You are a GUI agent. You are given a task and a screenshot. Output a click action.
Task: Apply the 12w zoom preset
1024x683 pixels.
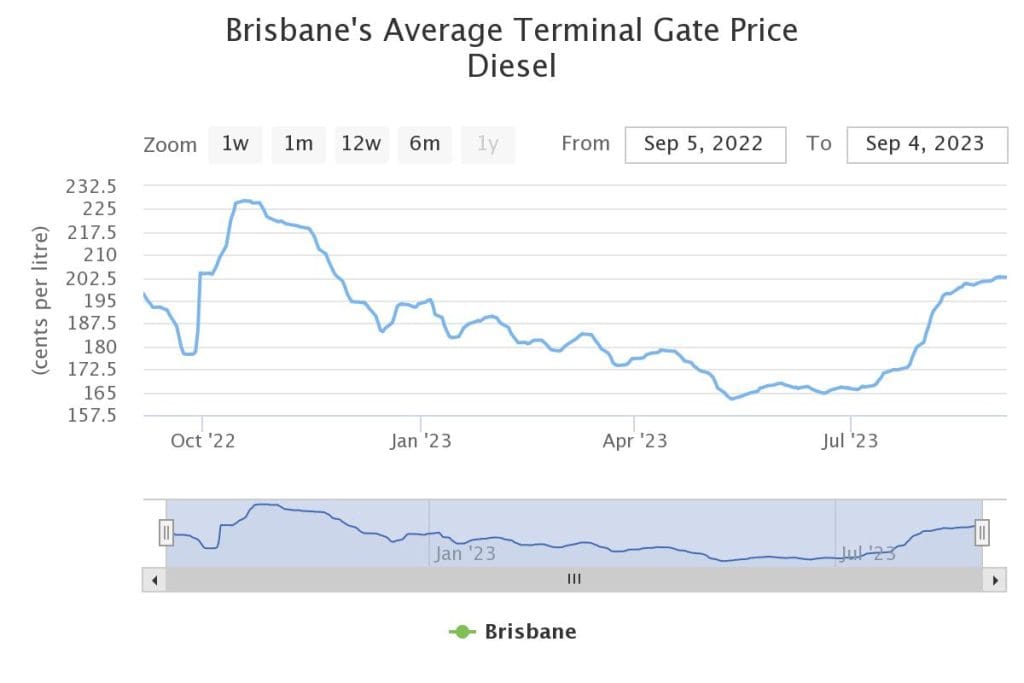[361, 144]
